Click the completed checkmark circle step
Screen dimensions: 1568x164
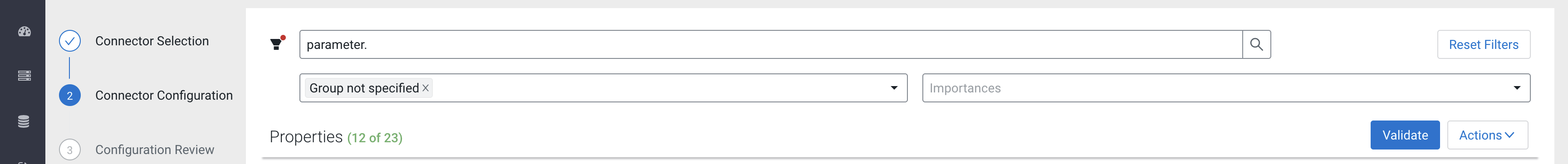click(70, 41)
